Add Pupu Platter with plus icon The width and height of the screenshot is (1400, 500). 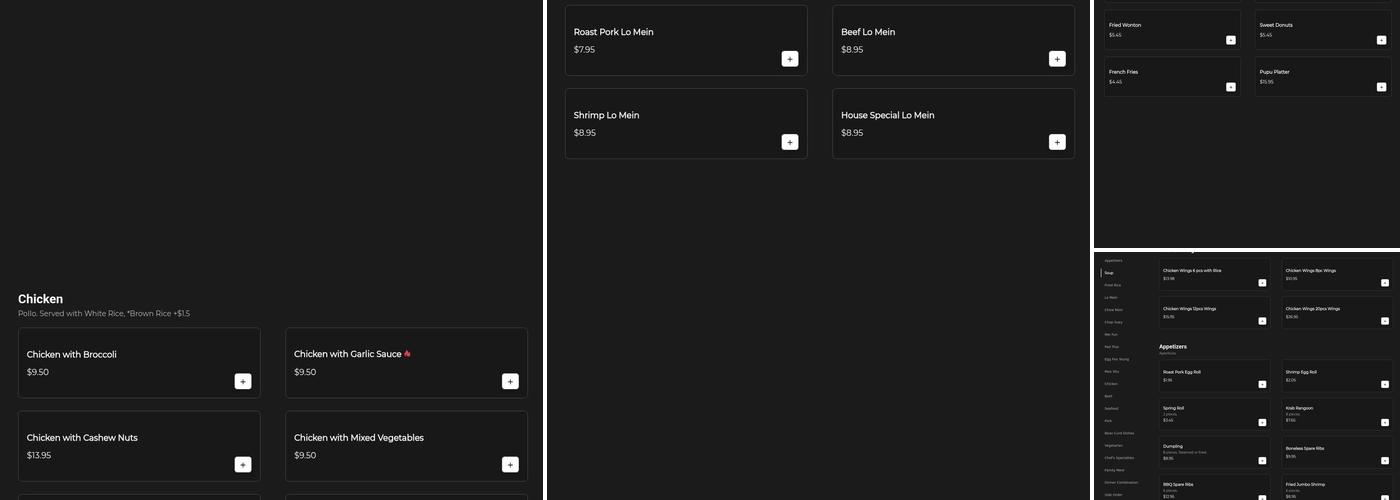coord(1381,87)
